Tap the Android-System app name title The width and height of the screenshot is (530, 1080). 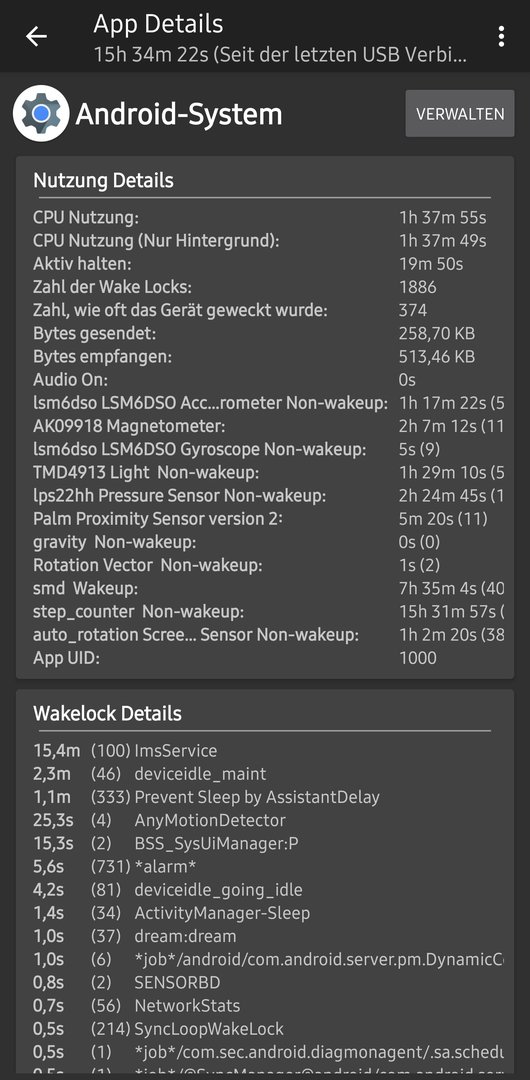coord(179,114)
